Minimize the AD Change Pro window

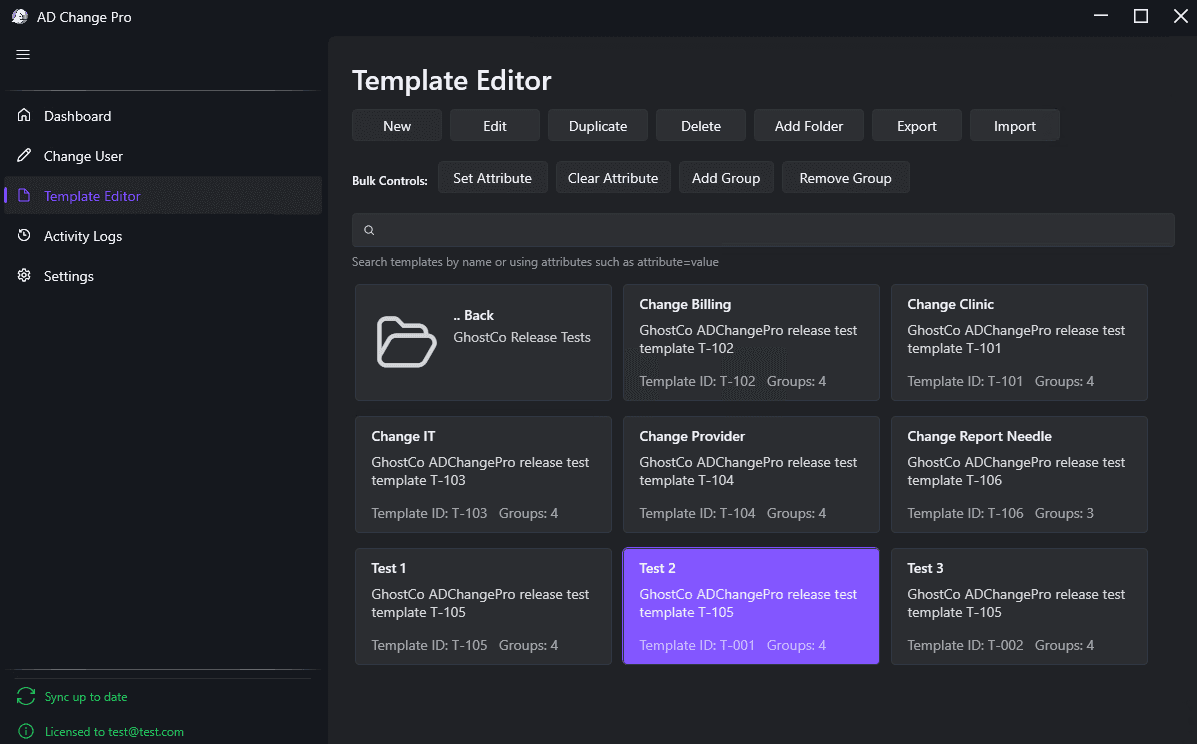[1101, 16]
